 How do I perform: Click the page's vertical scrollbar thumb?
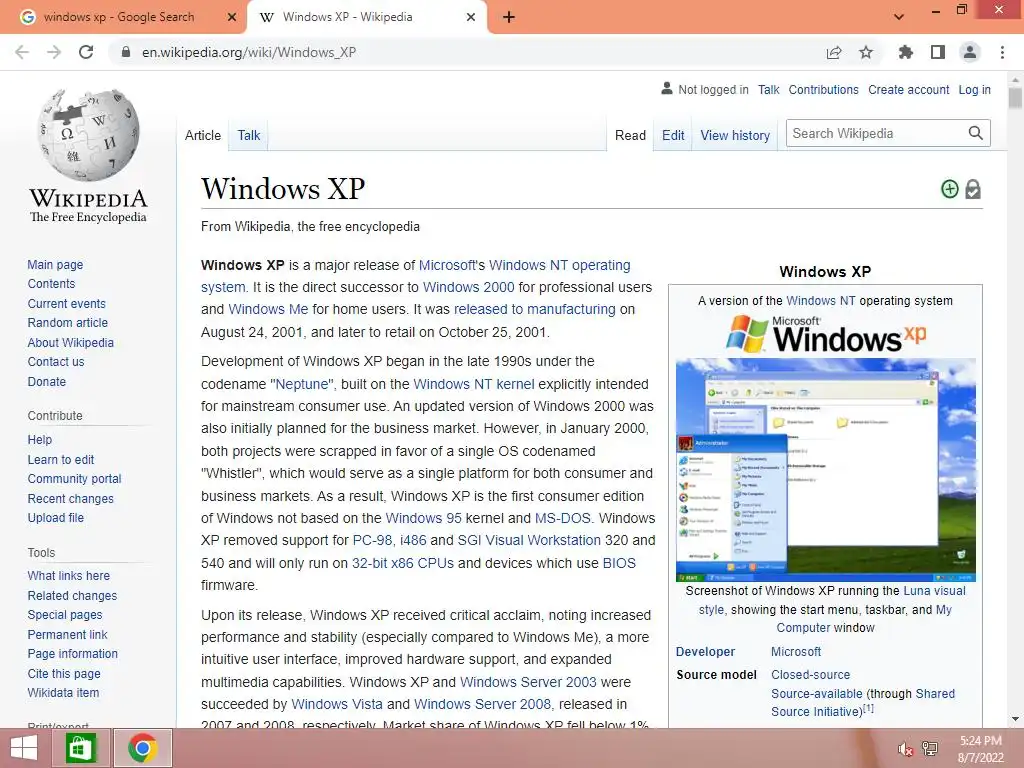coord(1015,98)
